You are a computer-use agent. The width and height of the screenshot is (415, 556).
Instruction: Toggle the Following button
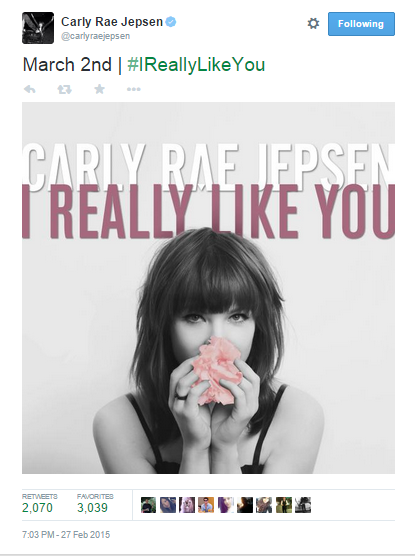361,24
